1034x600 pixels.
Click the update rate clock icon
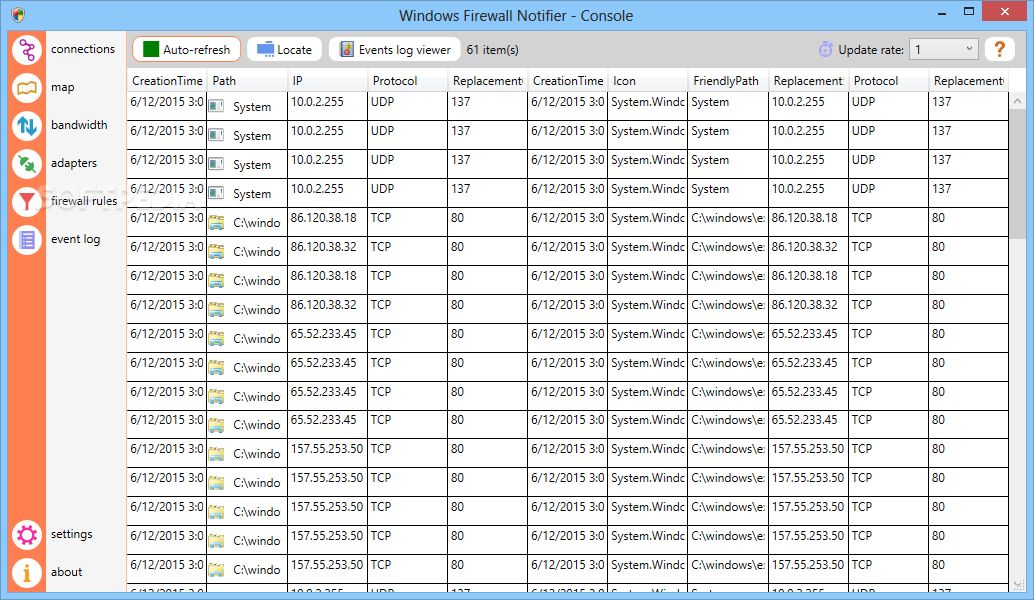[x=826, y=49]
